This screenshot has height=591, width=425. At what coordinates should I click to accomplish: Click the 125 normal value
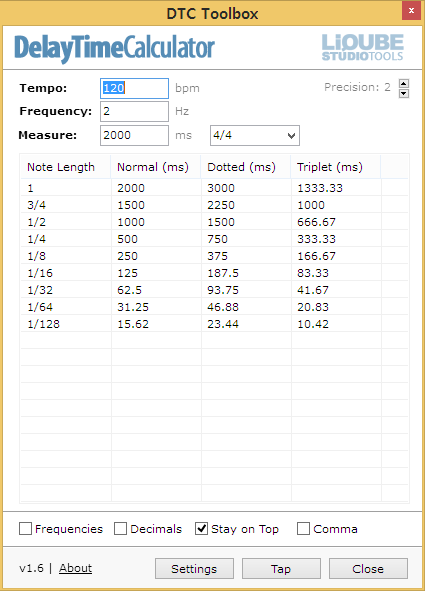click(x=127, y=273)
